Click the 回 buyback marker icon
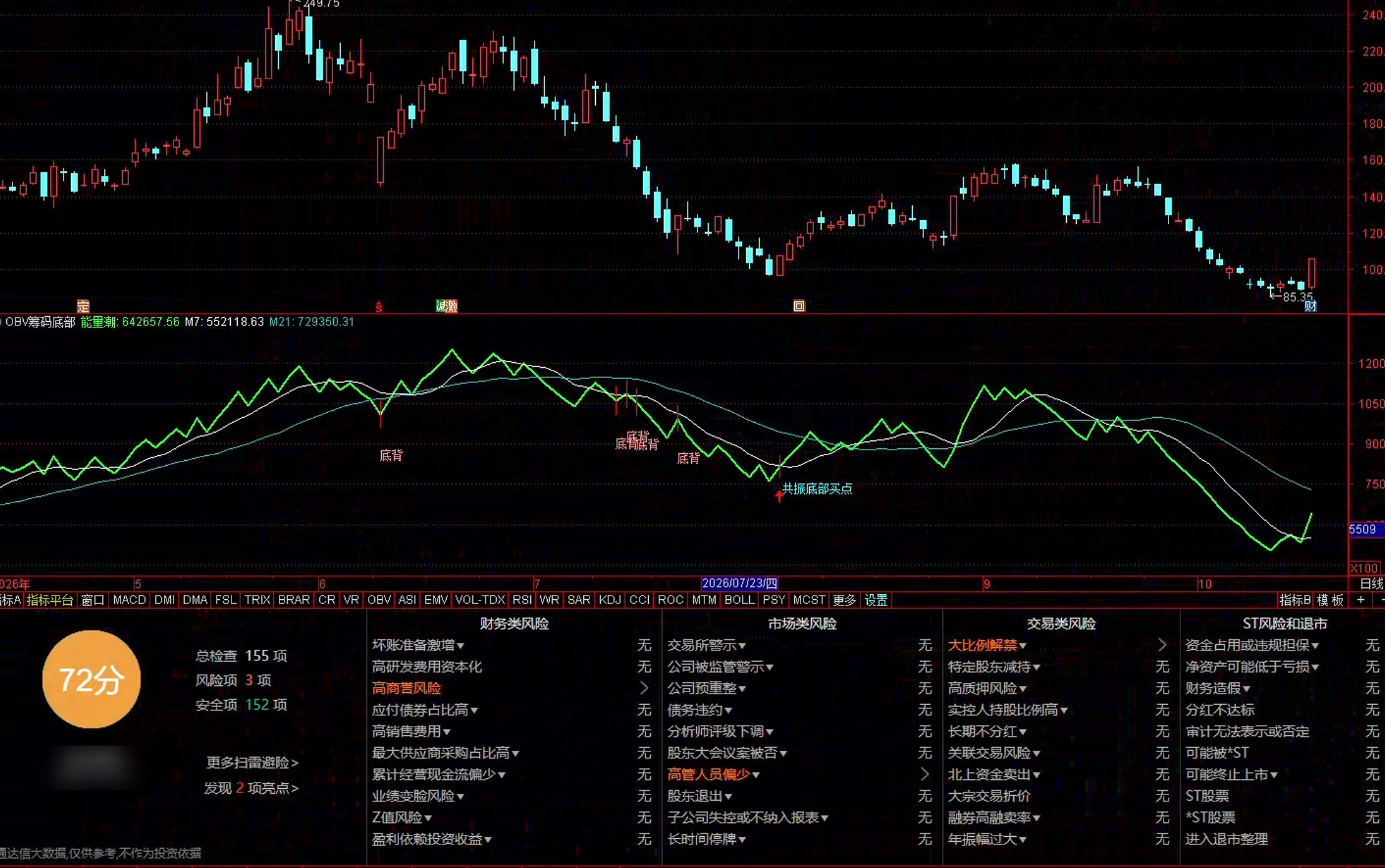 pos(799,306)
